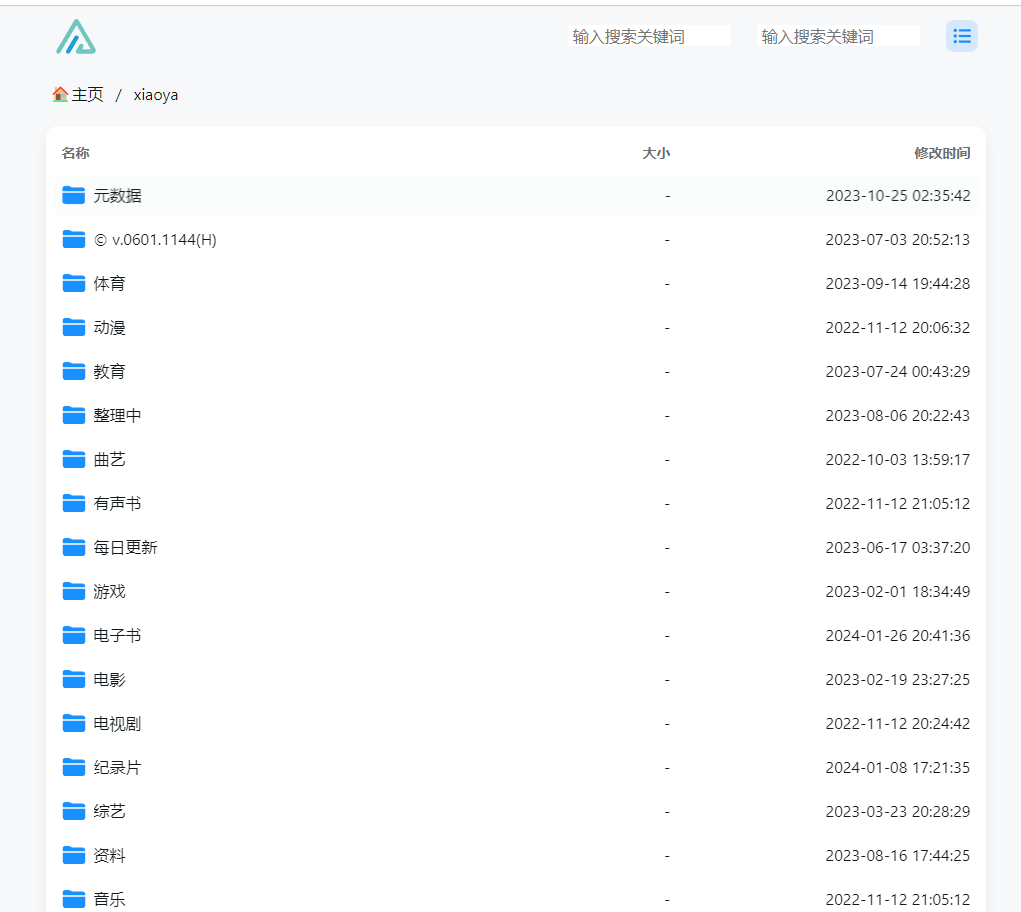Open the © v.0601.1144(H) folder name
This screenshot has width=1021, height=912.
pyautogui.click(x=155, y=240)
